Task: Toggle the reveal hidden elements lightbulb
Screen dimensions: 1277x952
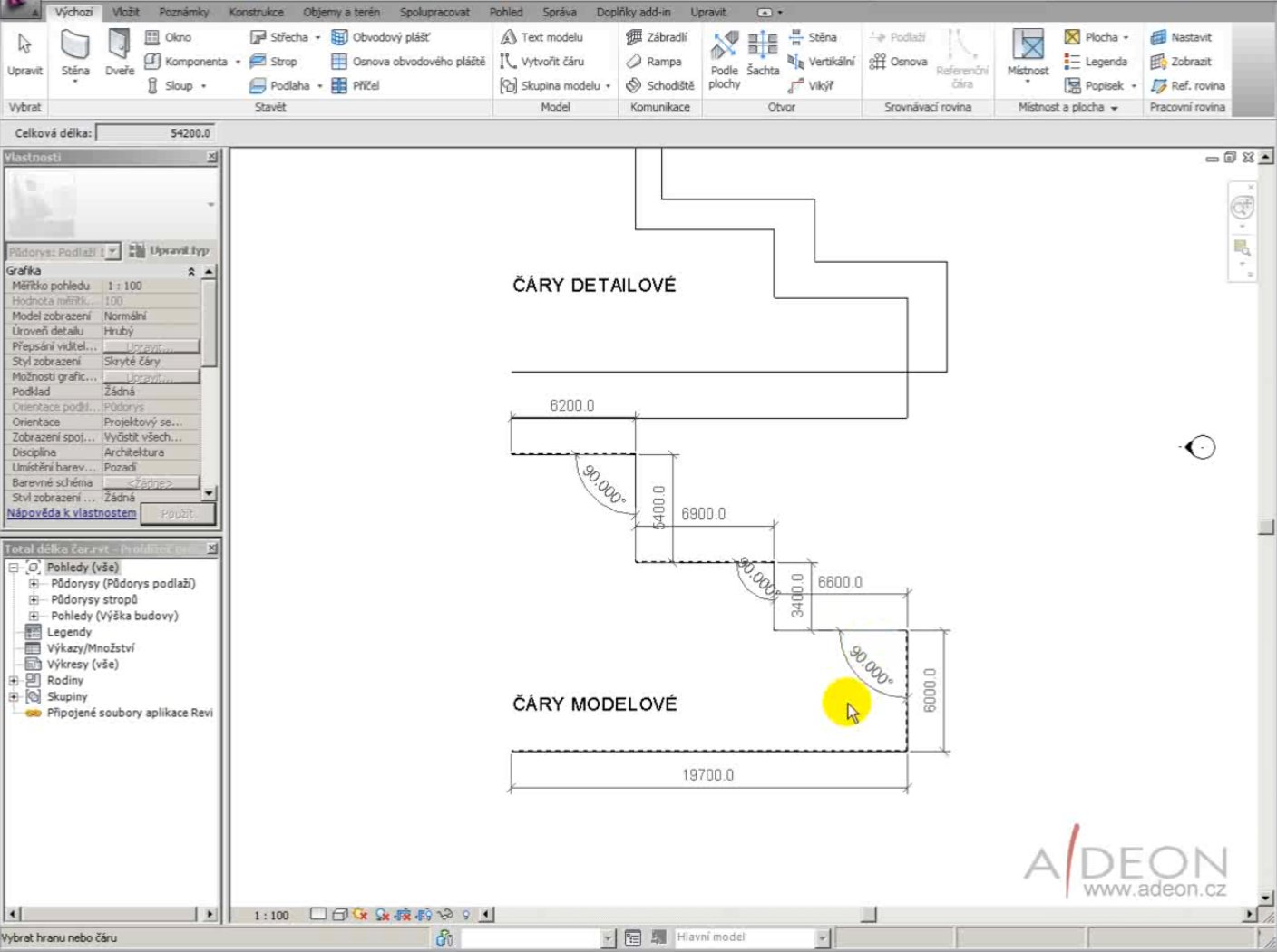Action: click(466, 915)
